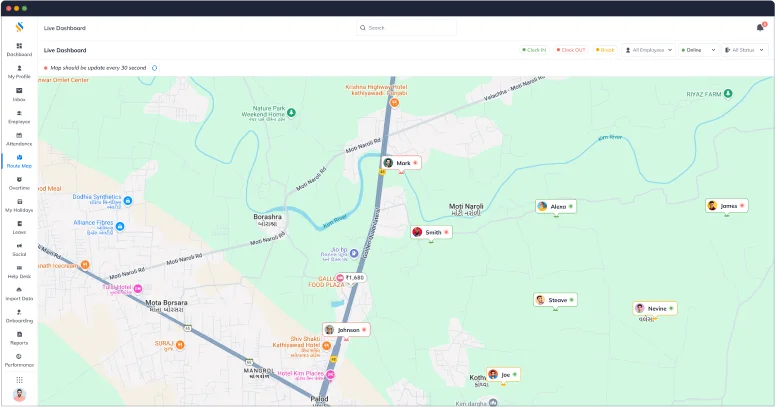Select Joe's marker on the map
Viewport: 775px width, 407px height.
point(503,375)
